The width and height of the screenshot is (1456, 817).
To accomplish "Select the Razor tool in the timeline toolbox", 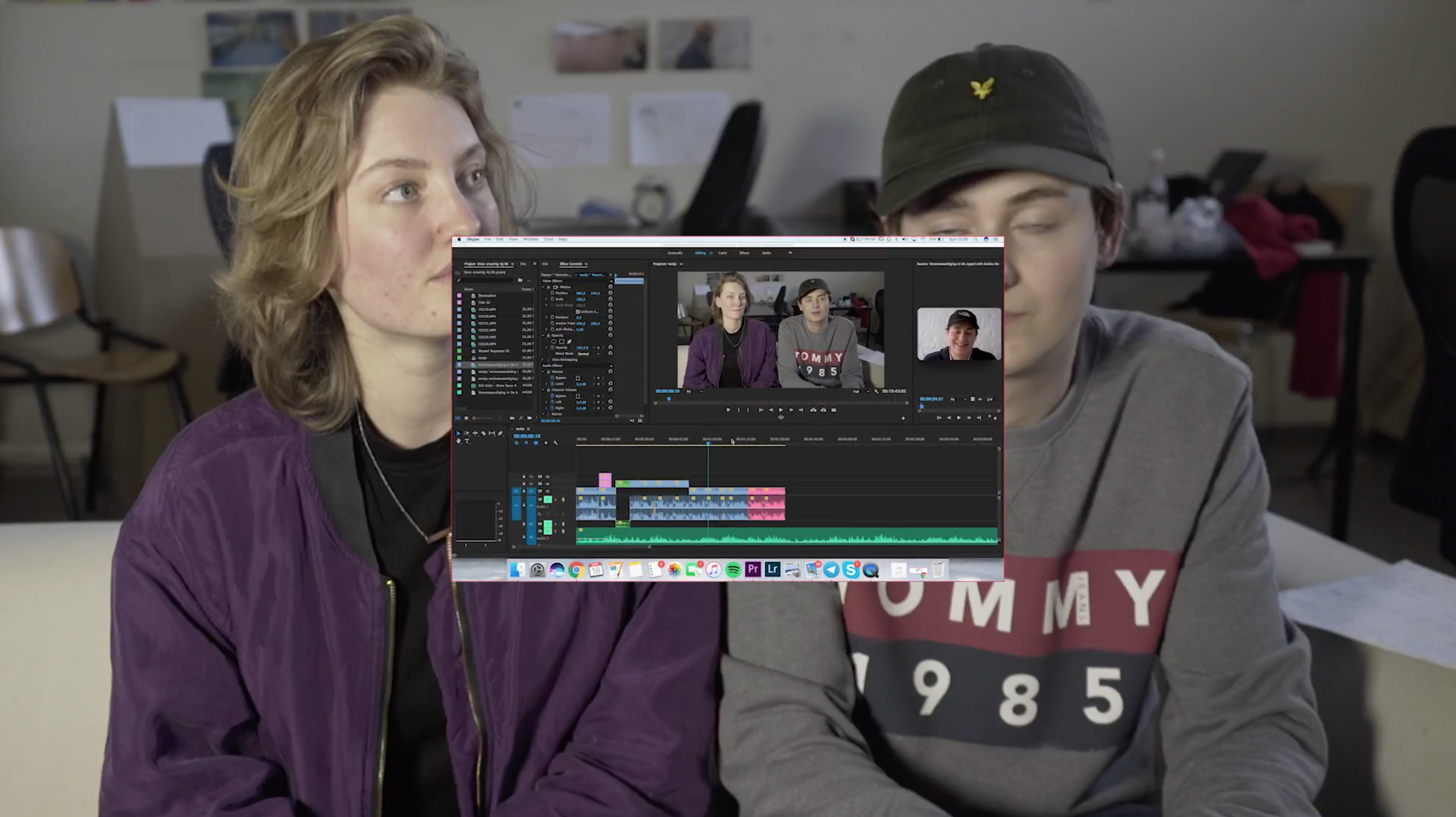I will [484, 434].
